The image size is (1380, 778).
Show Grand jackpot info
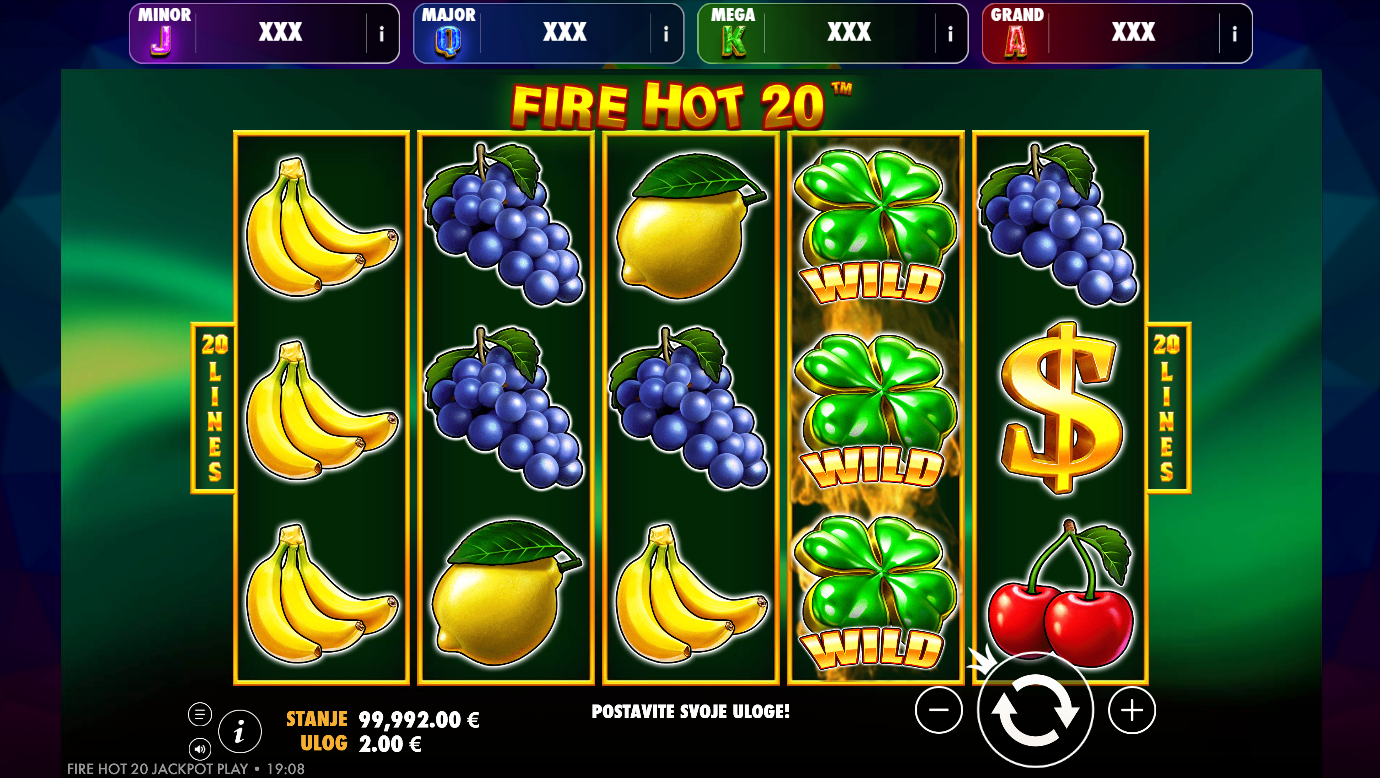point(1235,34)
